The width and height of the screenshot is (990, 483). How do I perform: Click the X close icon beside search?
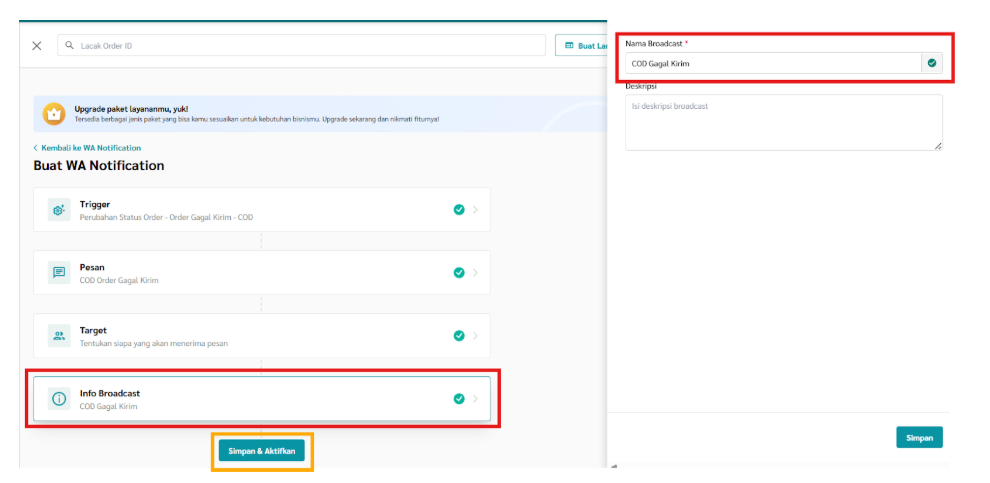pyautogui.click(x=37, y=46)
